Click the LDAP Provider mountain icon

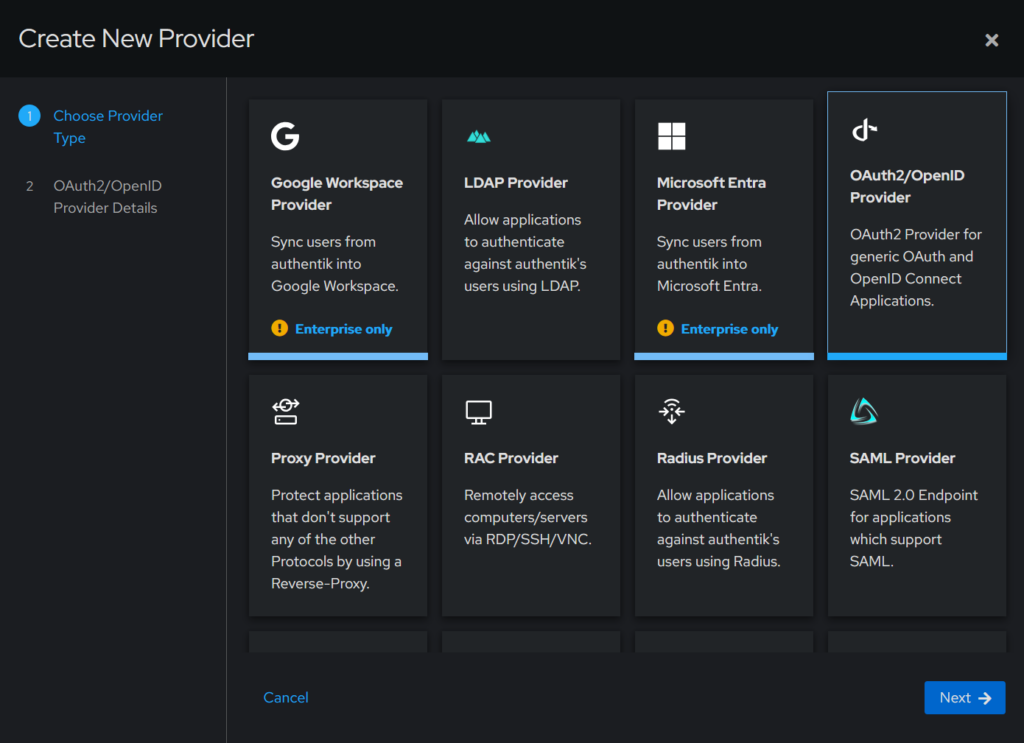tap(478, 136)
